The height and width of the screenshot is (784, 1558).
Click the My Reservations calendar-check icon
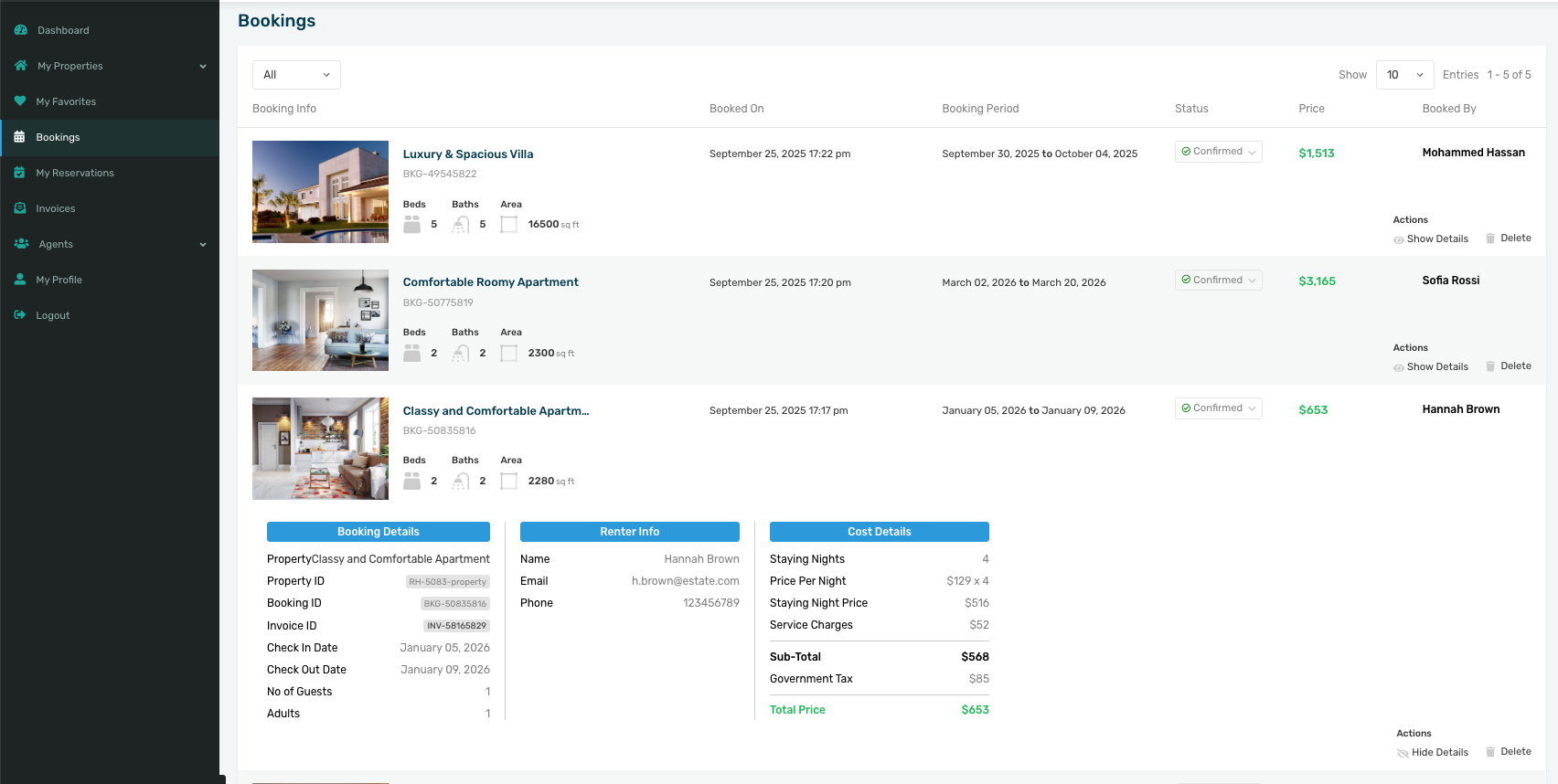point(19,173)
